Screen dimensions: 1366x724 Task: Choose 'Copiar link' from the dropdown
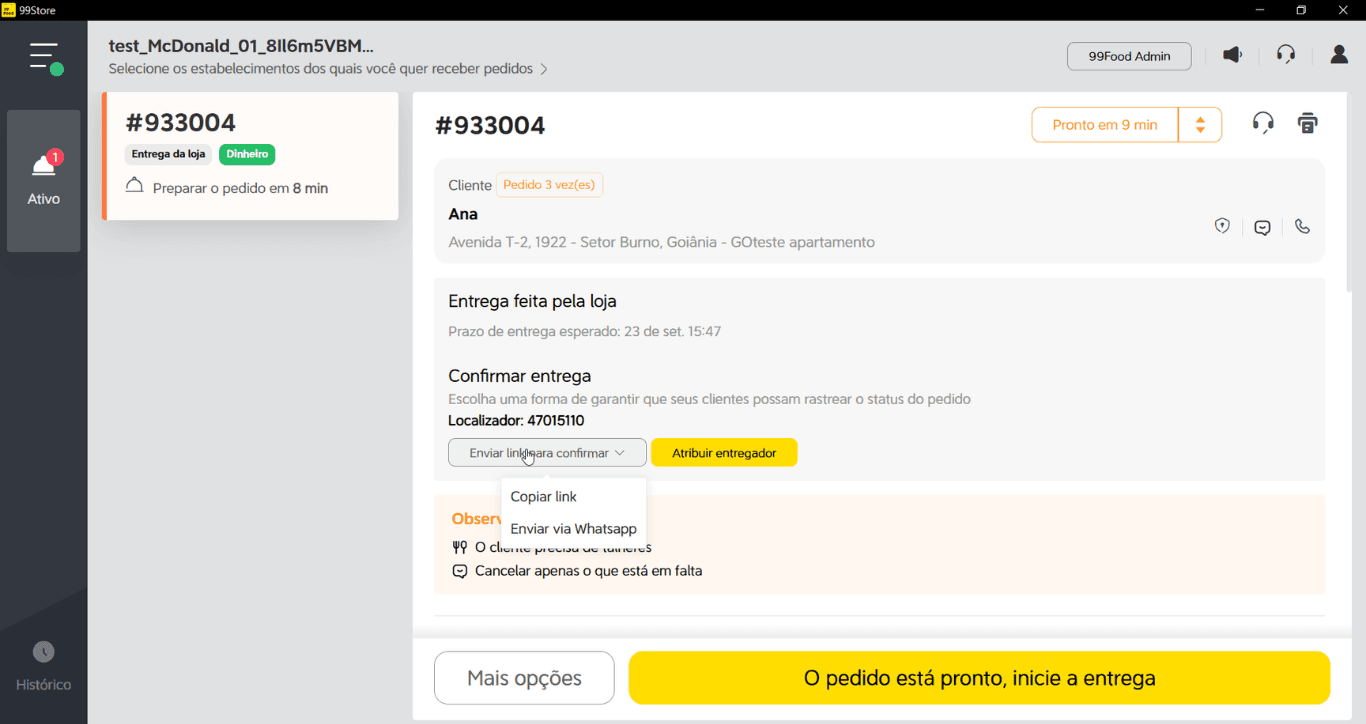point(544,497)
